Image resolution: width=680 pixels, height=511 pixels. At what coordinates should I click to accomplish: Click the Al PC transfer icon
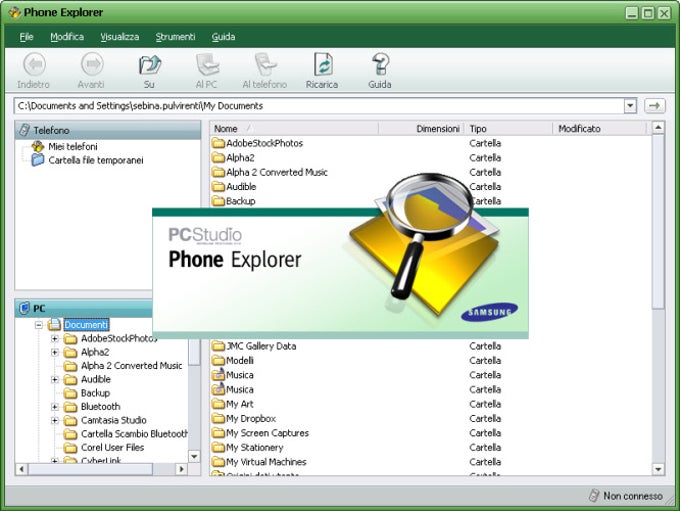[207, 65]
